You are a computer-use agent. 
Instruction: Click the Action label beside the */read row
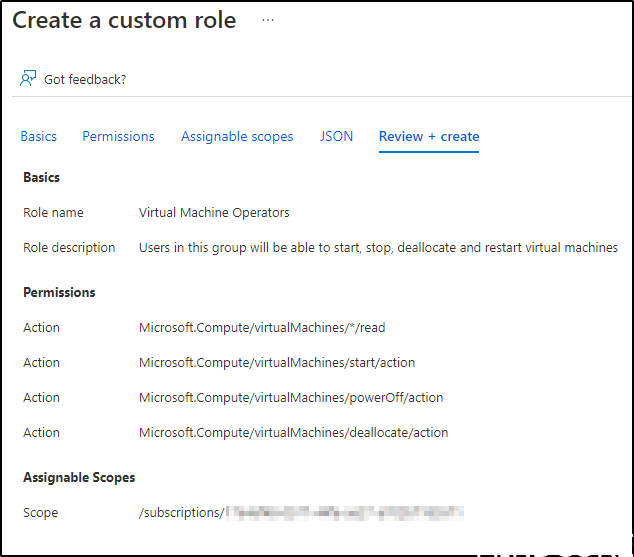point(41,327)
